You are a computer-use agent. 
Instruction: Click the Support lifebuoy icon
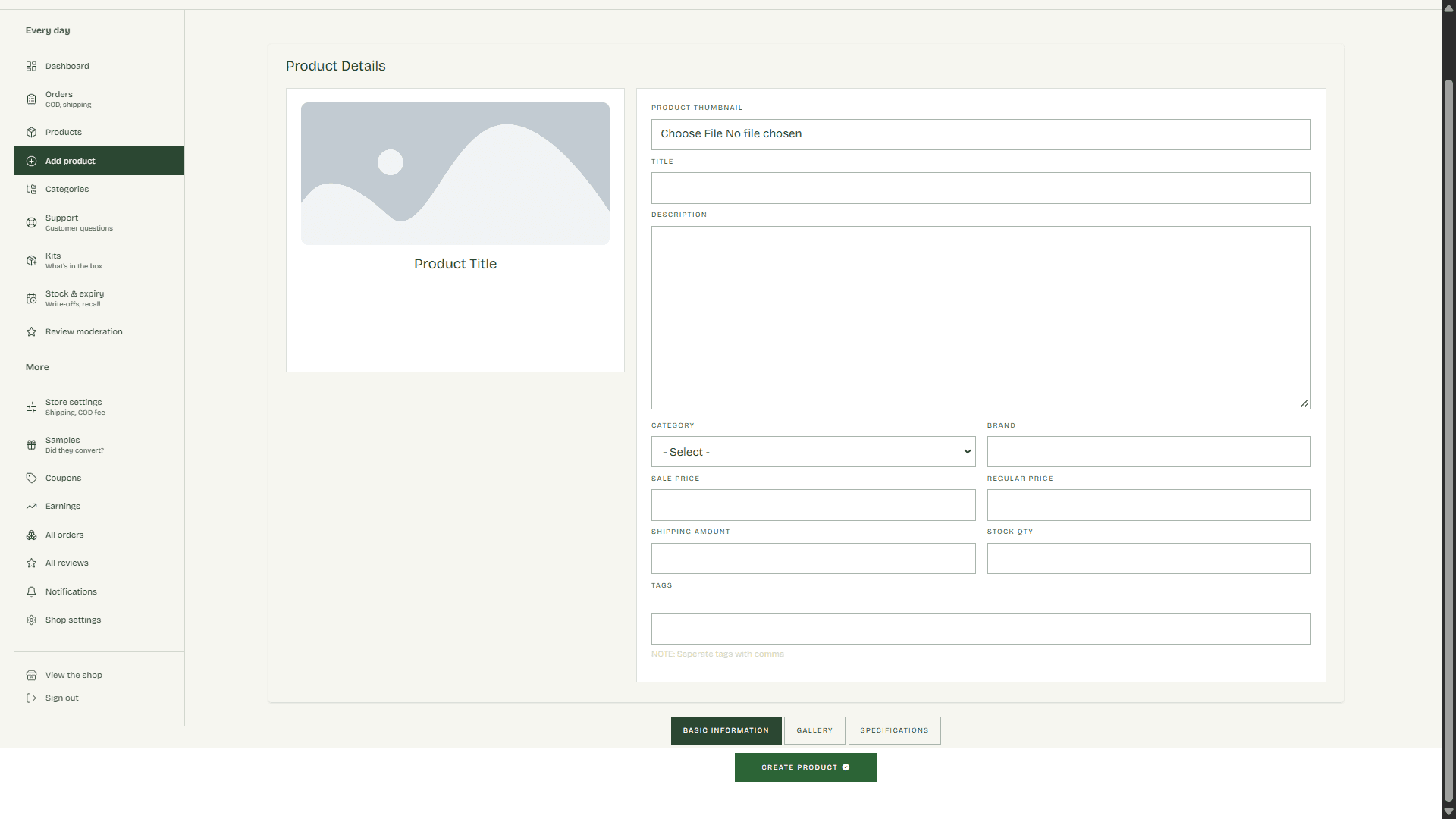click(x=31, y=223)
